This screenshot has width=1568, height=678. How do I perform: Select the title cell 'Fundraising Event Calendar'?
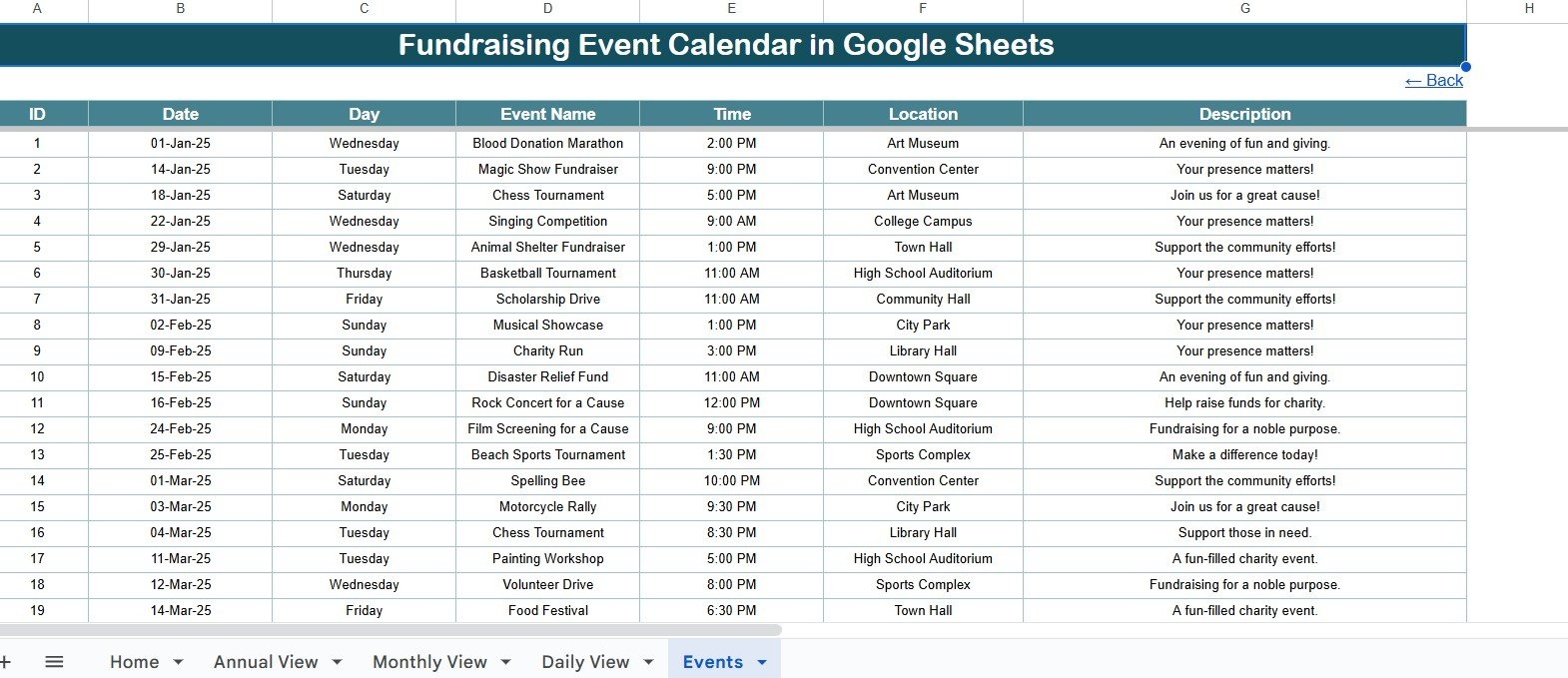pos(726,45)
